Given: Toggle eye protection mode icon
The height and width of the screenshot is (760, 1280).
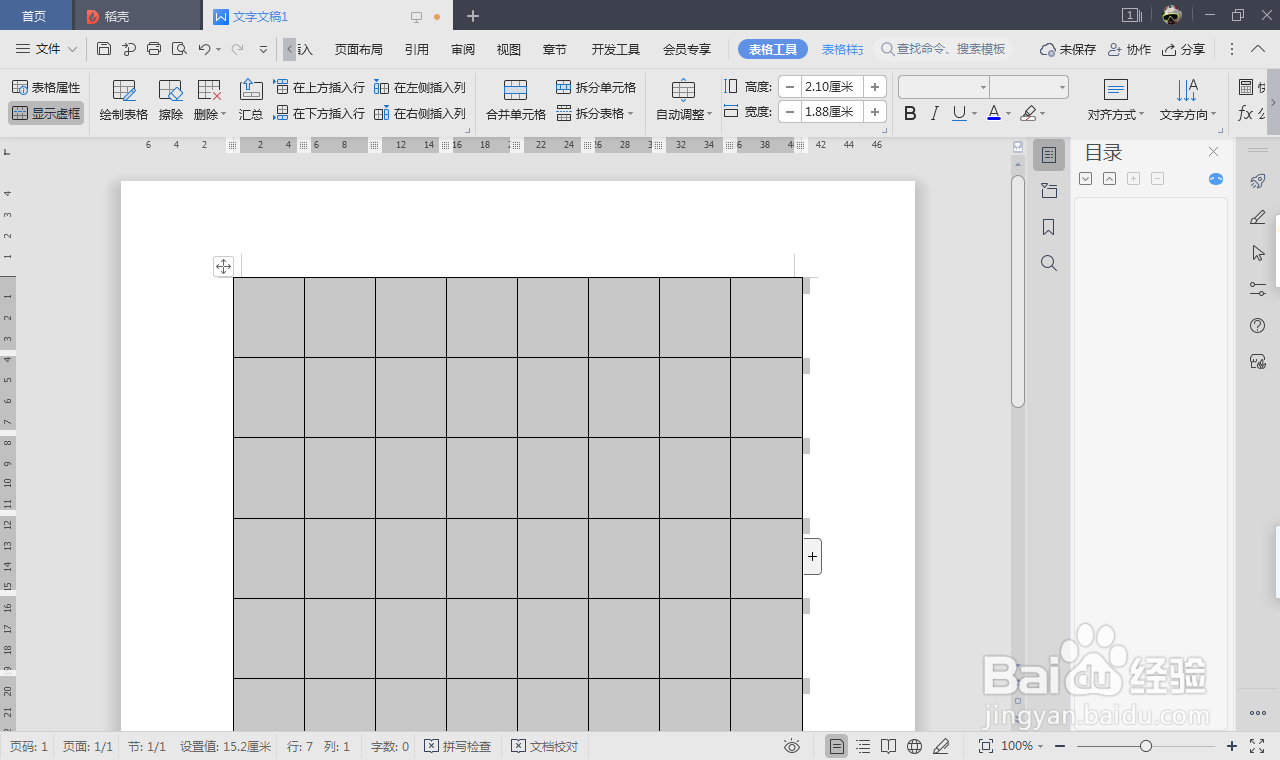Looking at the screenshot, I should (x=792, y=746).
